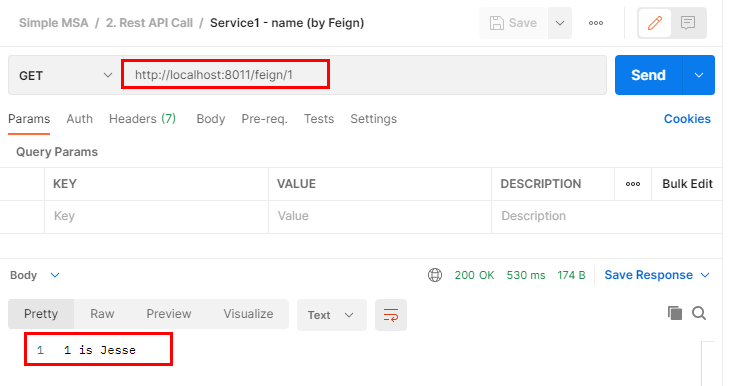Viewport: 731px width, 386px height.
Task: Expand the Send button dropdown arrow
Action: pyautogui.click(x=698, y=75)
